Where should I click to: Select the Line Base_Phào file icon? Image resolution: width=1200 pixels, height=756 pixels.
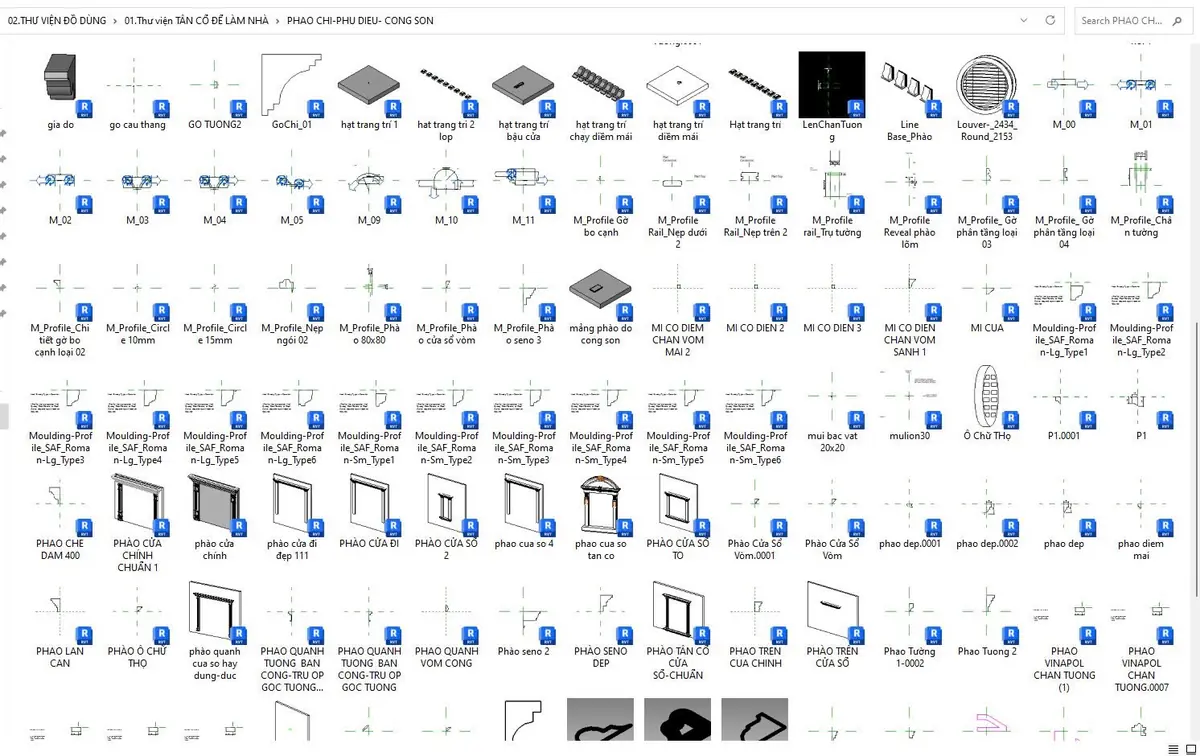pos(909,85)
